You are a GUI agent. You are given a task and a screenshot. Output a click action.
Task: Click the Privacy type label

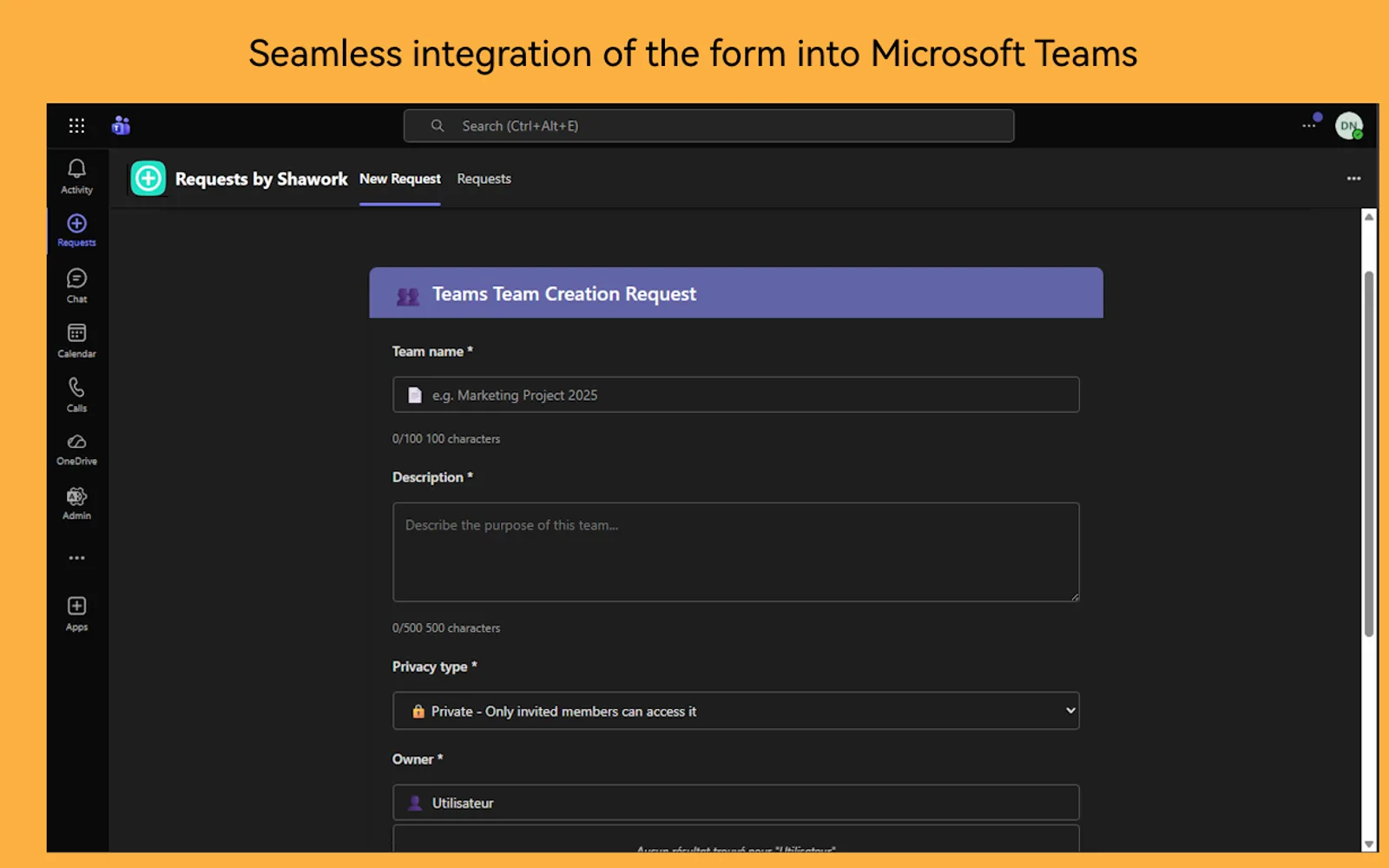434,667
